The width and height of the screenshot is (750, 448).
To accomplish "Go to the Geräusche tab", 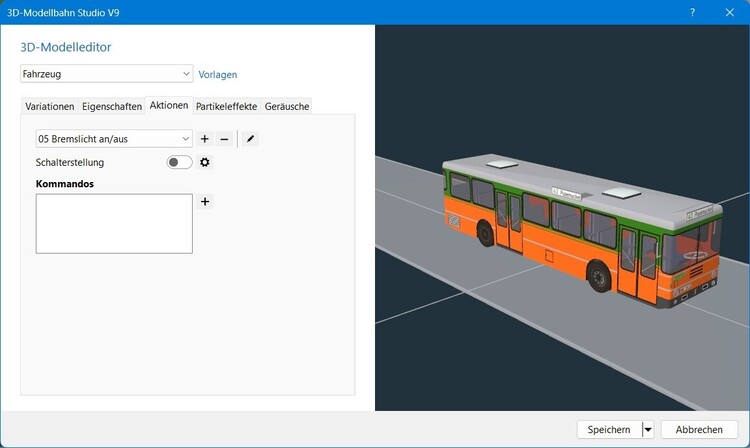I will (287, 107).
